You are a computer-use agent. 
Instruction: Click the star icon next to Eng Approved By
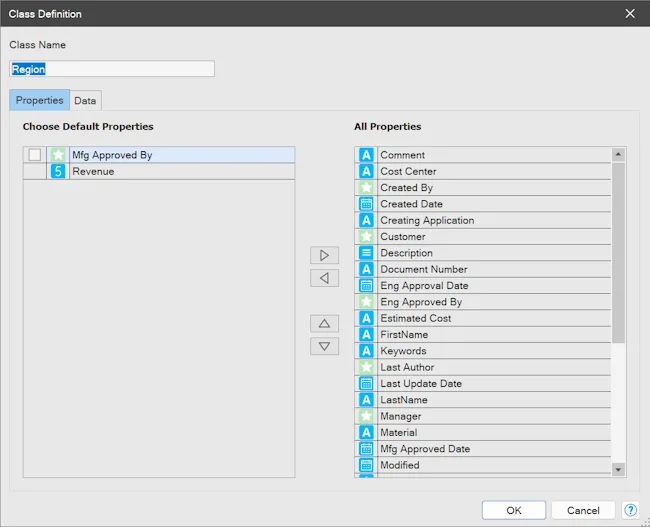(x=366, y=302)
